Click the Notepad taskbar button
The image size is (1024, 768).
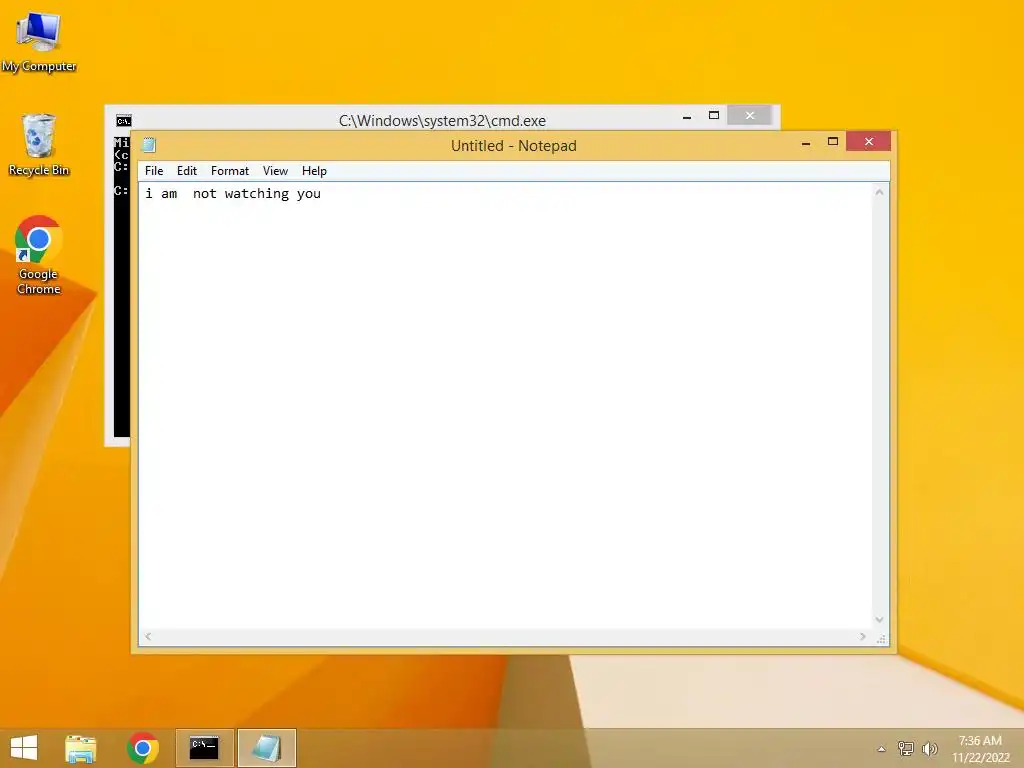[x=266, y=748]
